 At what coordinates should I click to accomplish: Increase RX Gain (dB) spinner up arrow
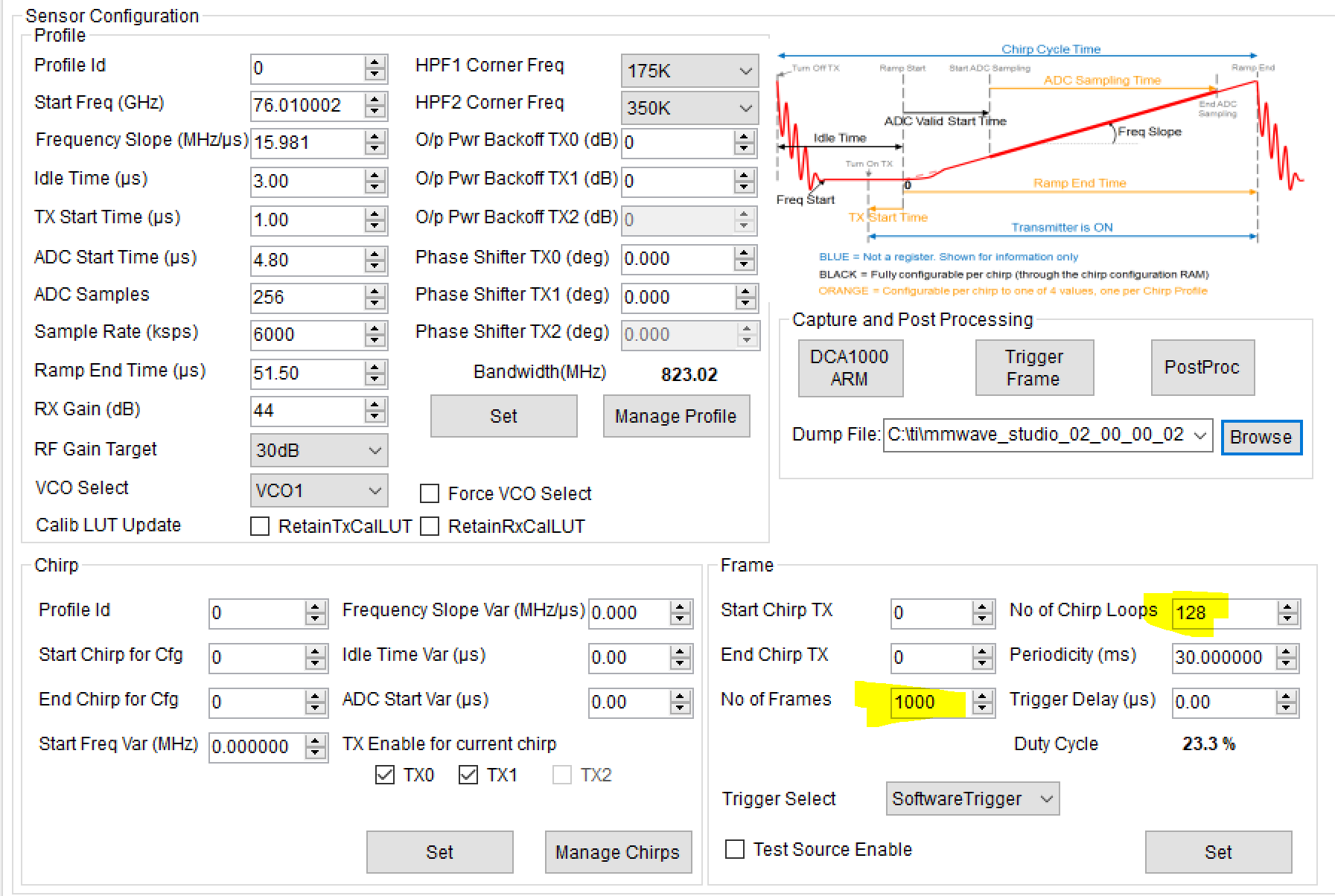point(375,404)
